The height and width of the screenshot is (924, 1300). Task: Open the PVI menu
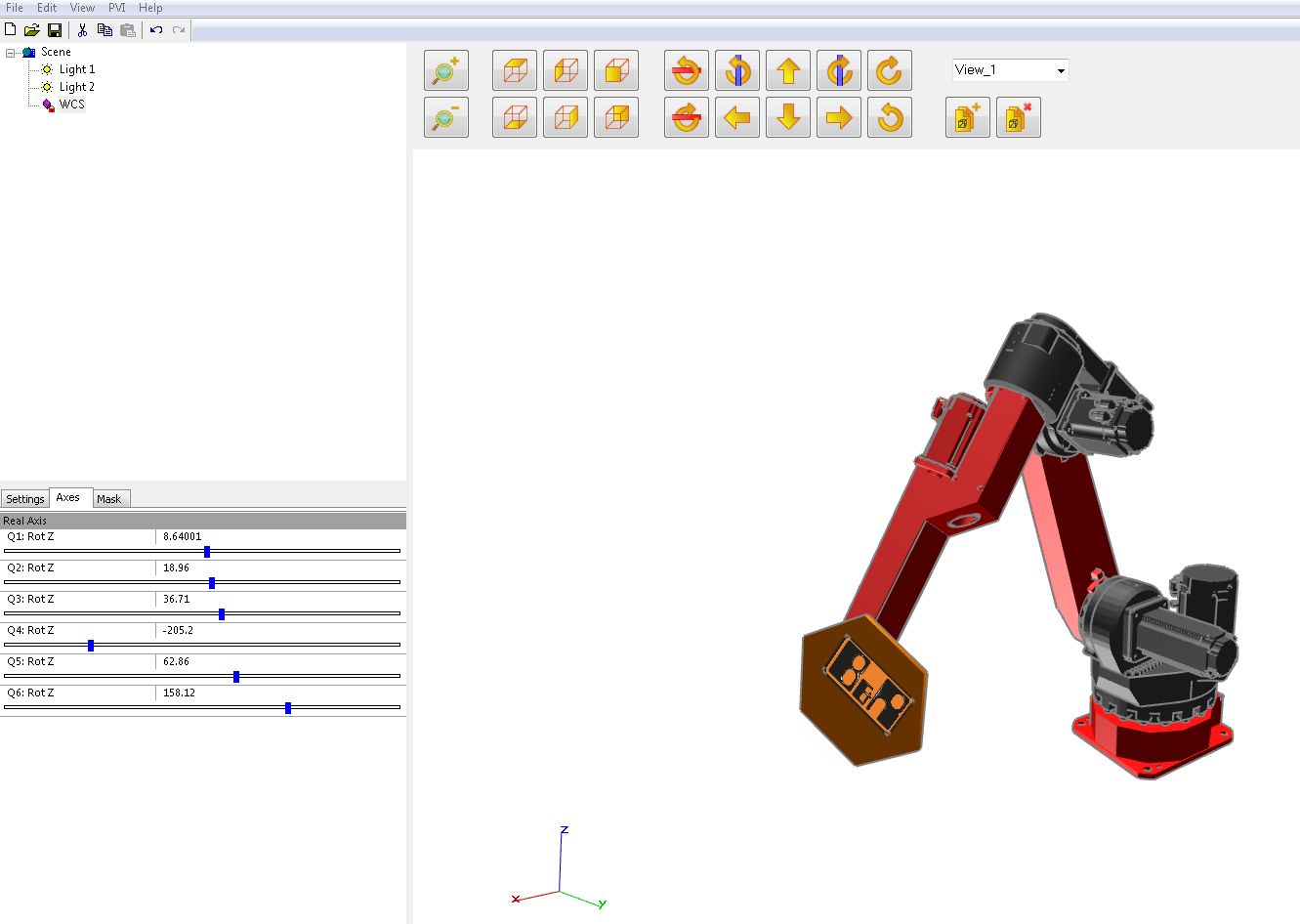coord(116,8)
